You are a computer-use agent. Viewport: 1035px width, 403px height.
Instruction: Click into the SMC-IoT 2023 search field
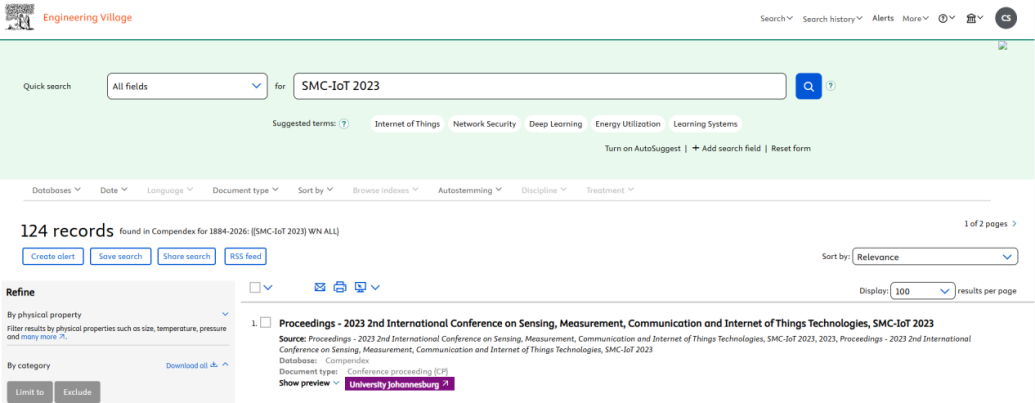[540, 86]
